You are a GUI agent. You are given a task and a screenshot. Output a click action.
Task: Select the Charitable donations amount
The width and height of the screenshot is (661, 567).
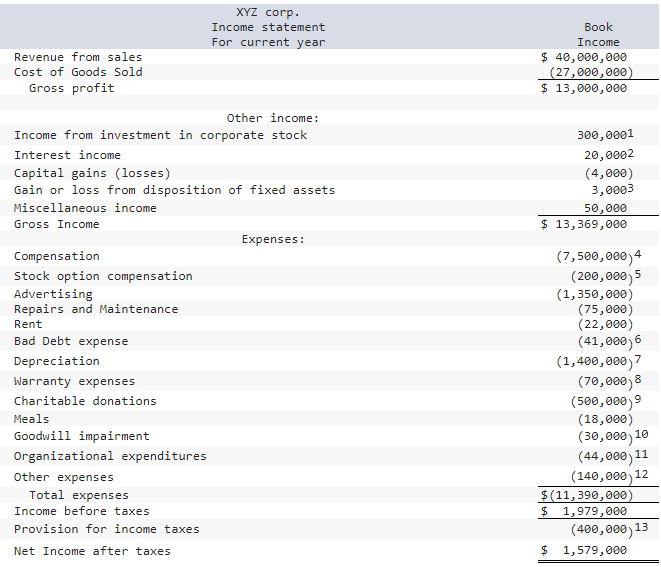[x=602, y=401]
